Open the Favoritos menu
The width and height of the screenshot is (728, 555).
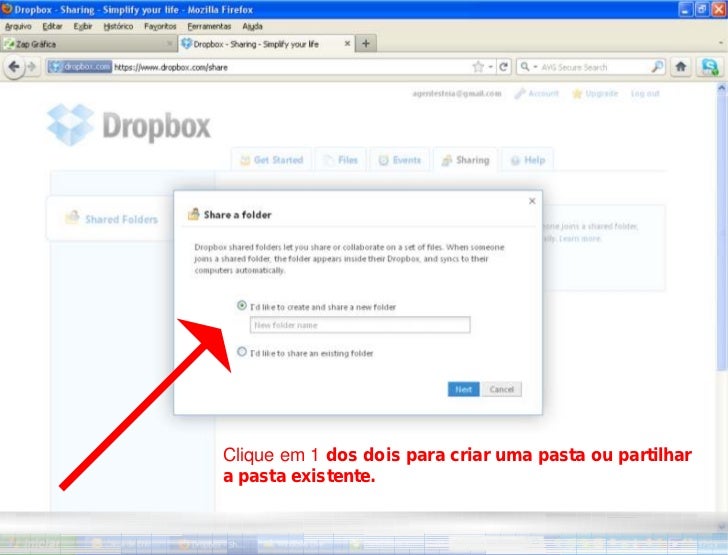(x=160, y=26)
